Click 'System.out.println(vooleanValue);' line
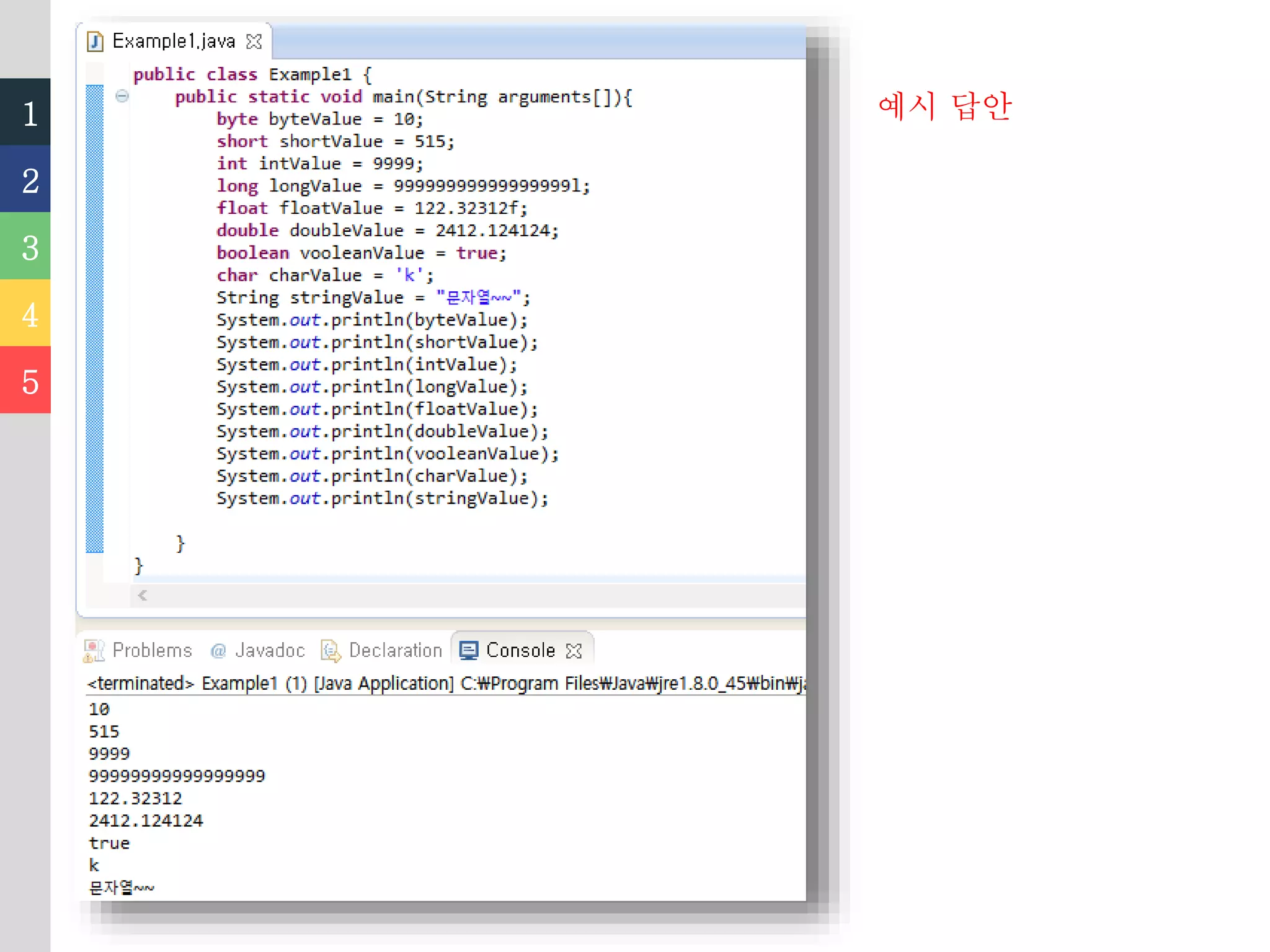The width and height of the screenshot is (1270, 952). coord(388,454)
